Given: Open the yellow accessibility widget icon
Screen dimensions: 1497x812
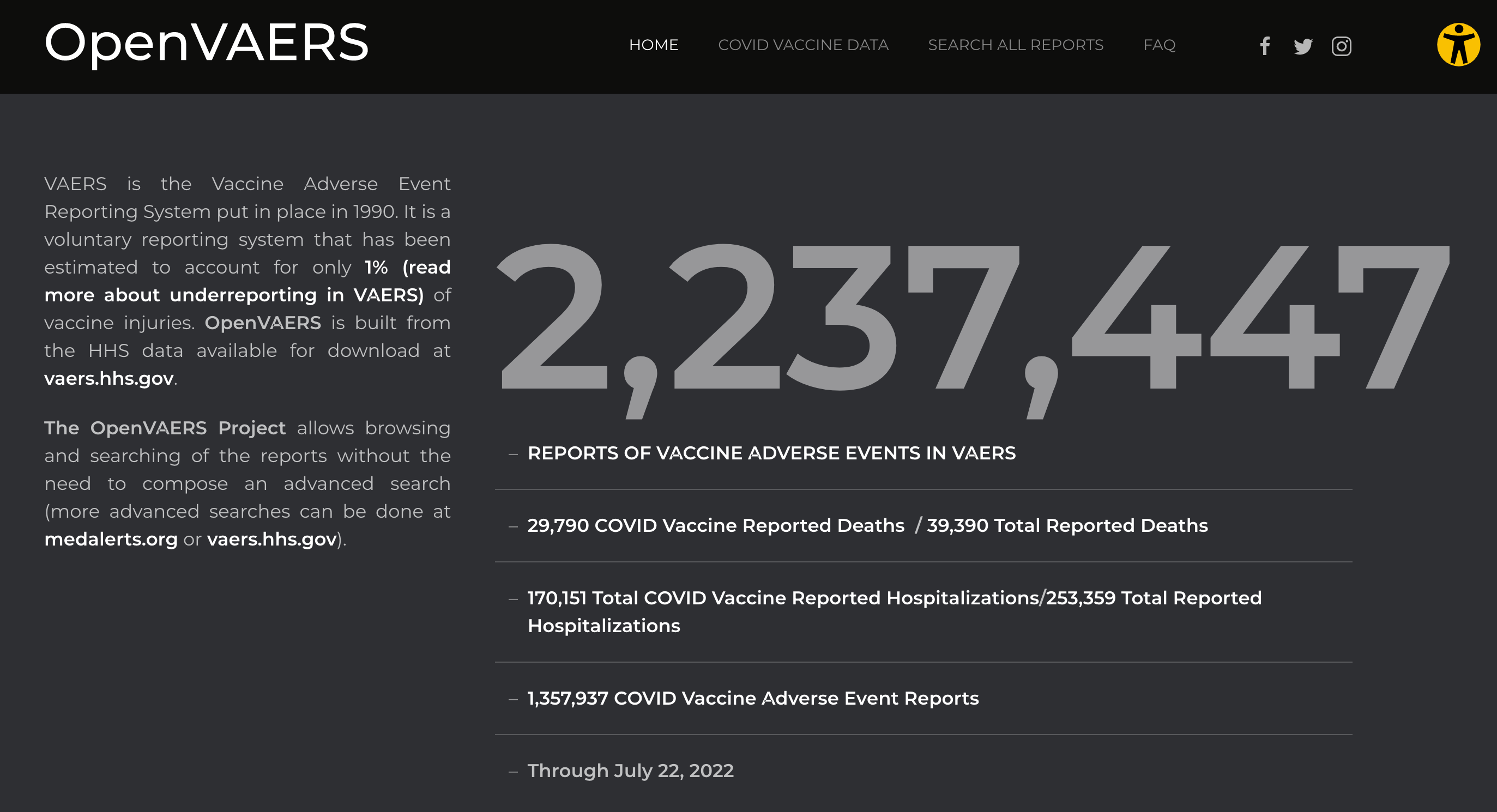Looking at the screenshot, I should click(x=1458, y=45).
